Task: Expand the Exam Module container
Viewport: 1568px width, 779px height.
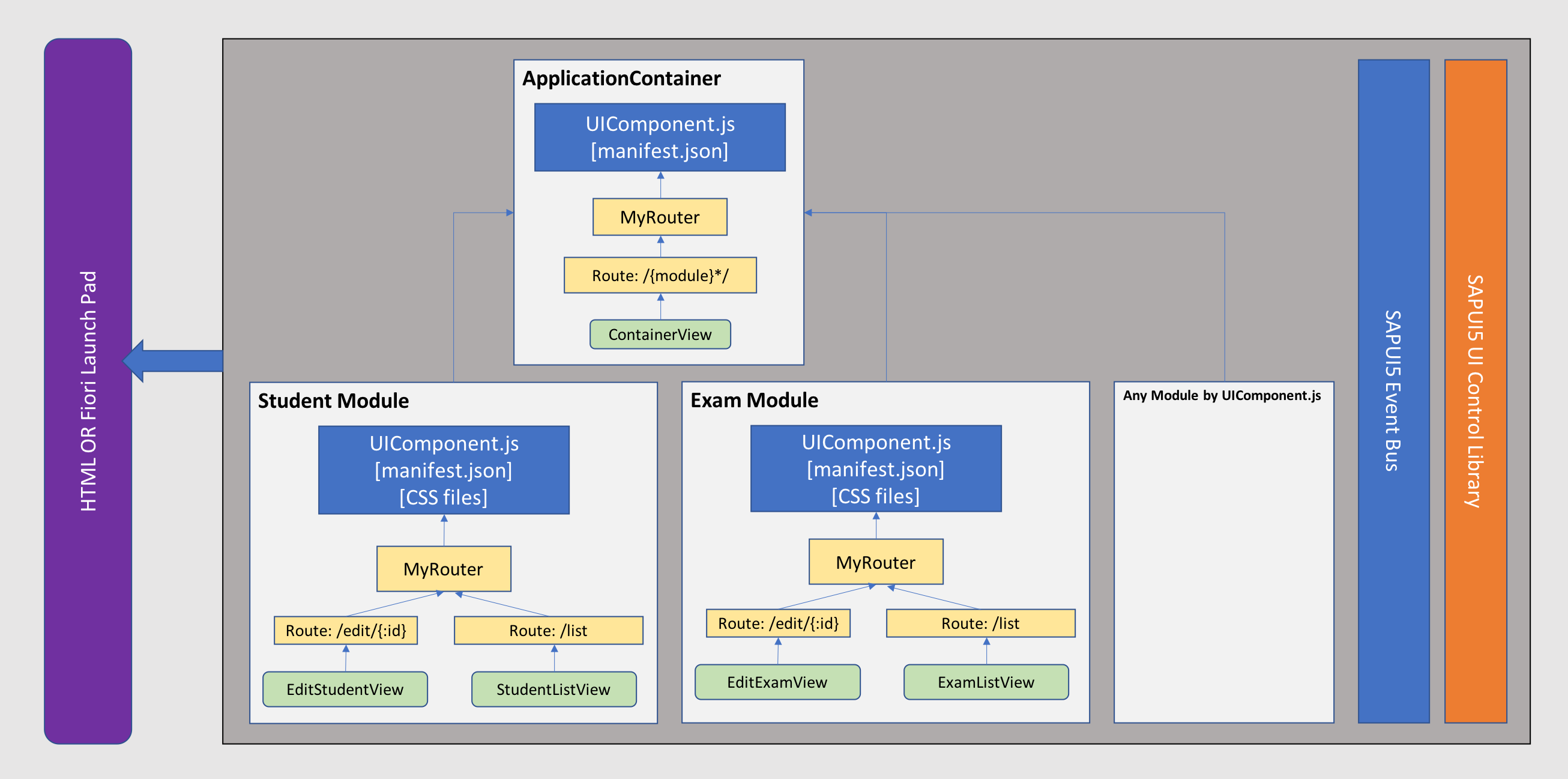Action: tap(753, 401)
